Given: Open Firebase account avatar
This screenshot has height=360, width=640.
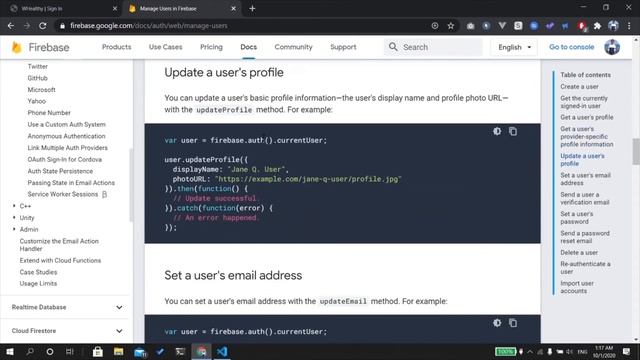Looking at the screenshot, I should (612, 47).
